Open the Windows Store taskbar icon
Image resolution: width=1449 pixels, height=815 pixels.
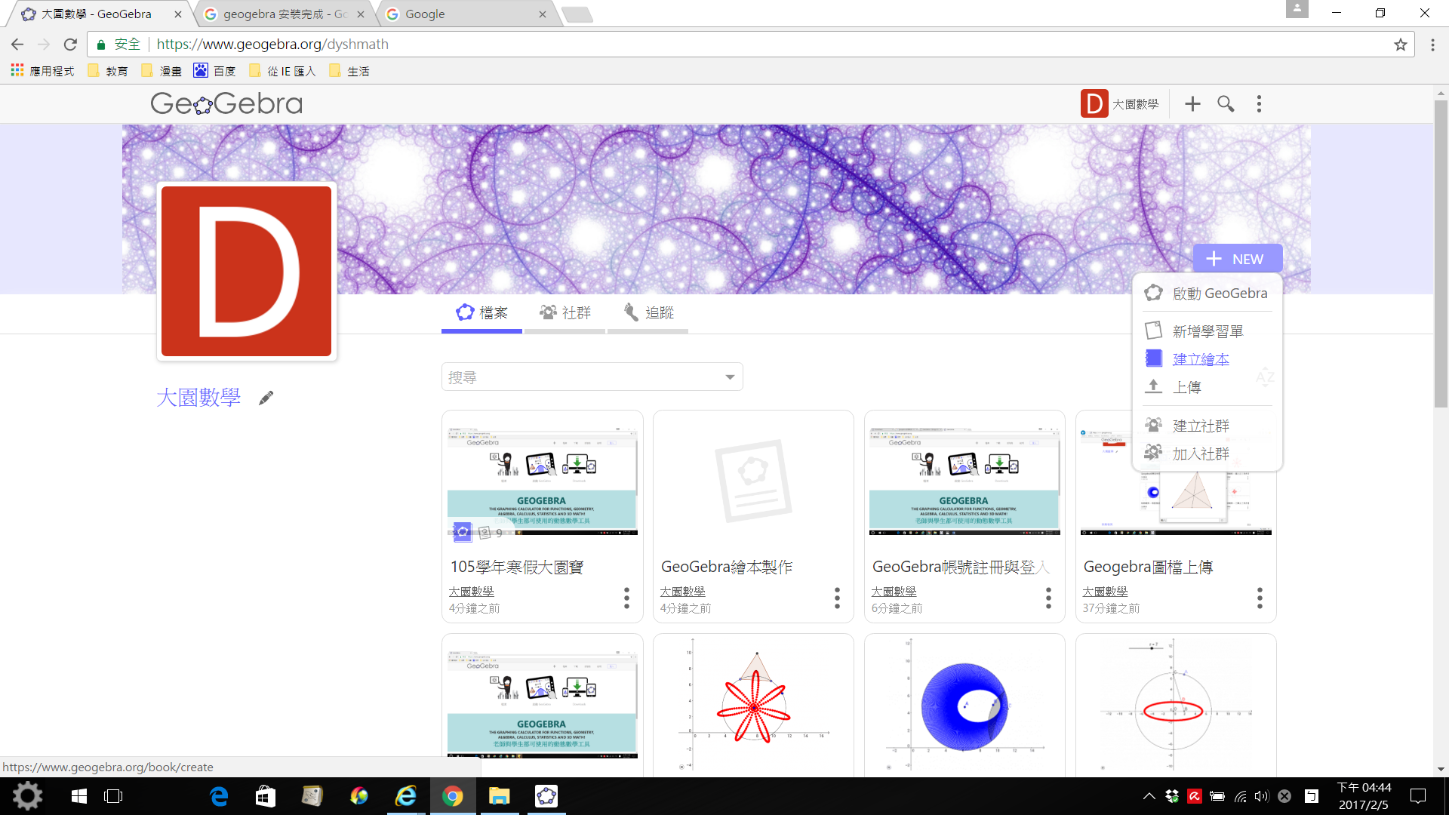[265, 796]
